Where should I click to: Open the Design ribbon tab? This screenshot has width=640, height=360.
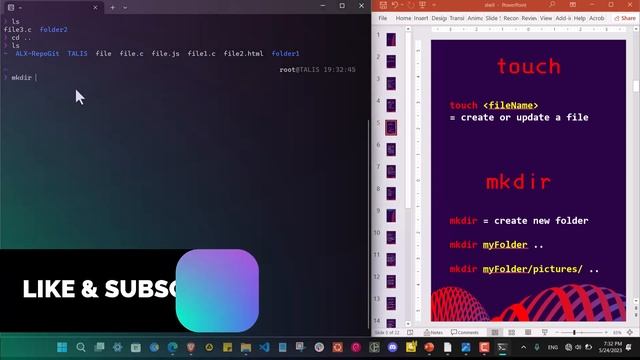(x=439, y=18)
